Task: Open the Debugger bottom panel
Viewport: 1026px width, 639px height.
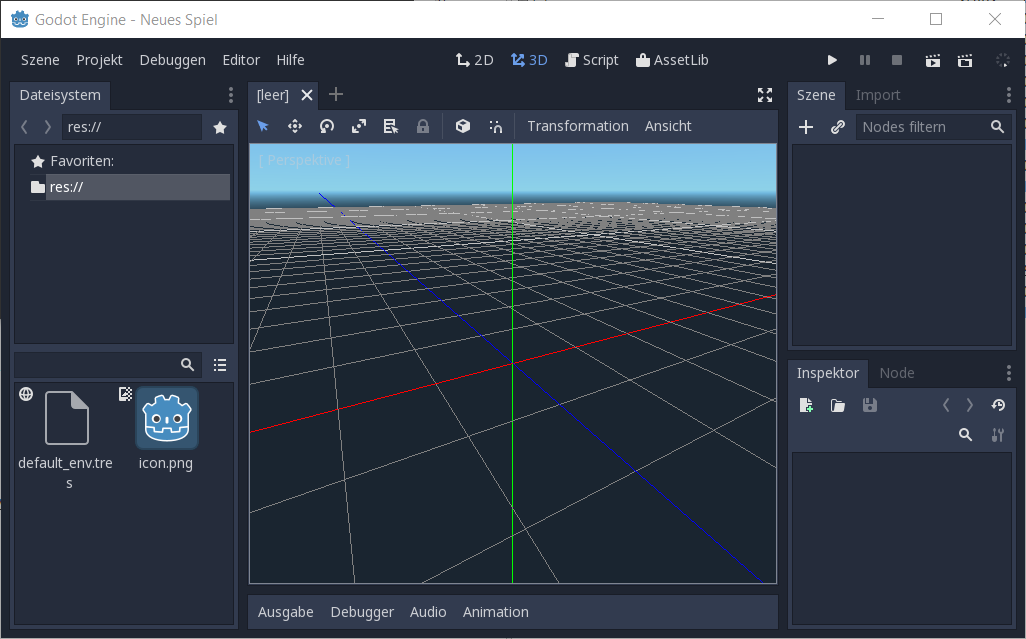Action: [x=362, y=612]
